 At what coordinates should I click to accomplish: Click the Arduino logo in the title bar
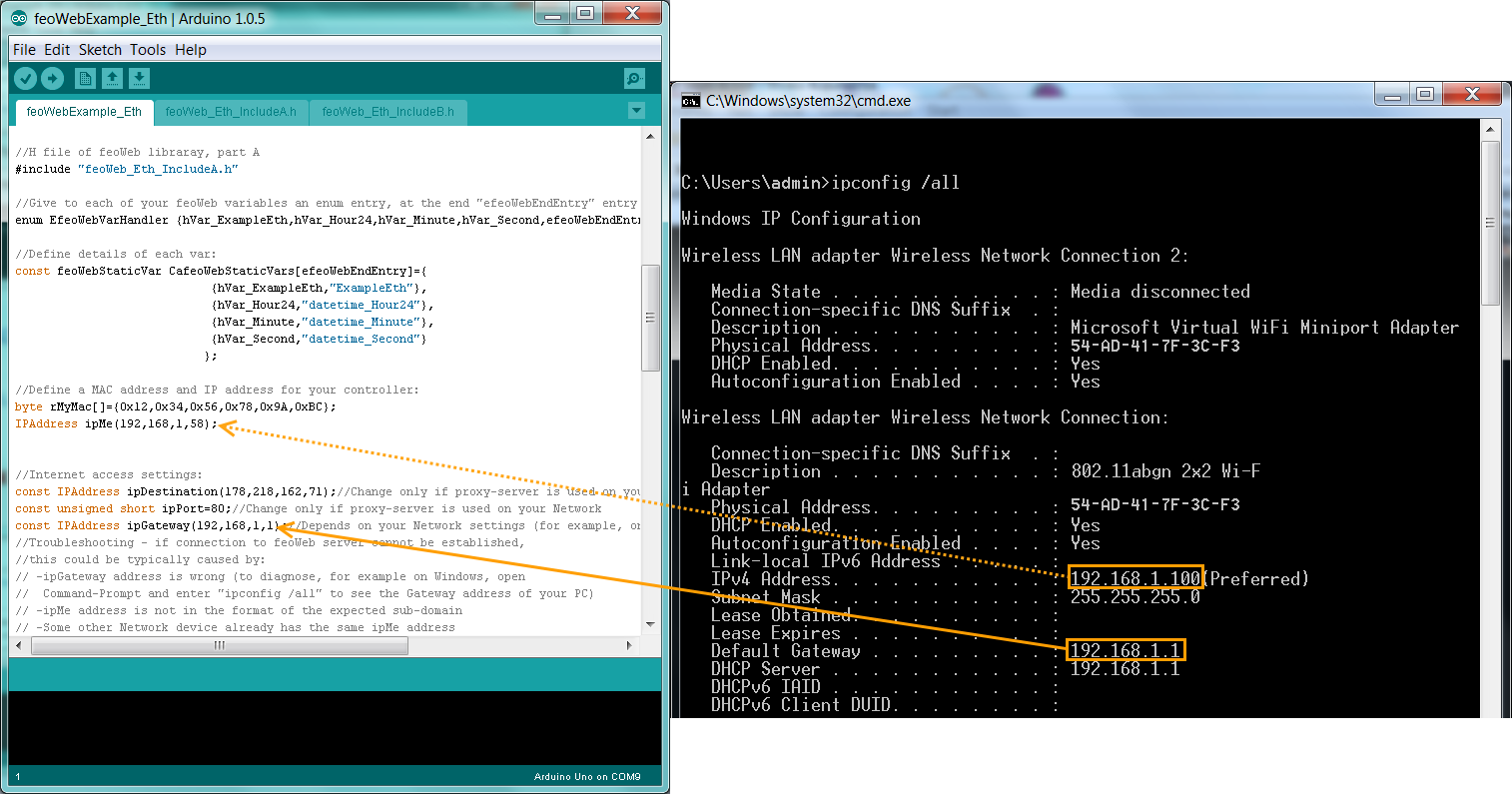[19, 18]
